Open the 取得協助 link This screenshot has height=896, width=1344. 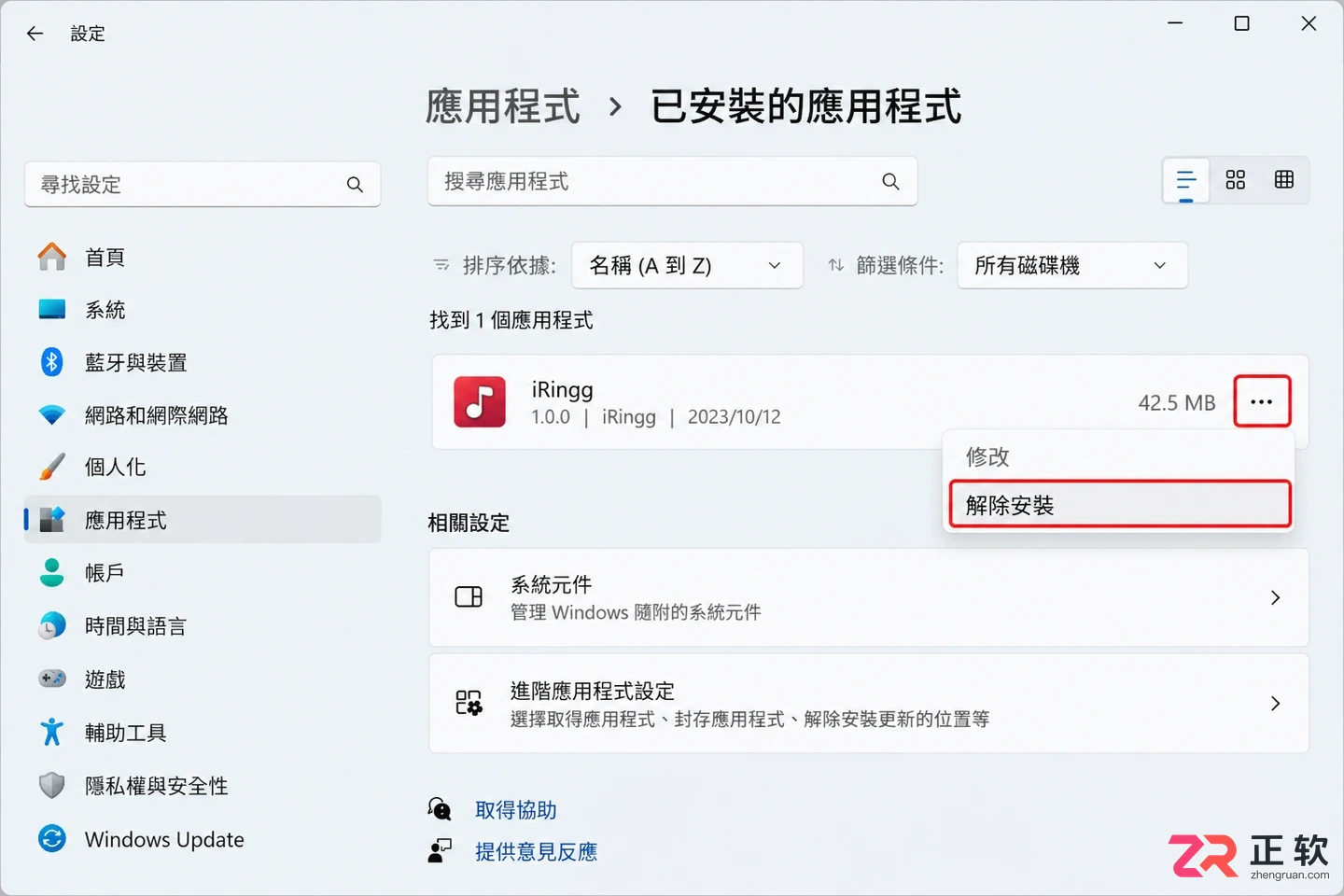(515, 810)
